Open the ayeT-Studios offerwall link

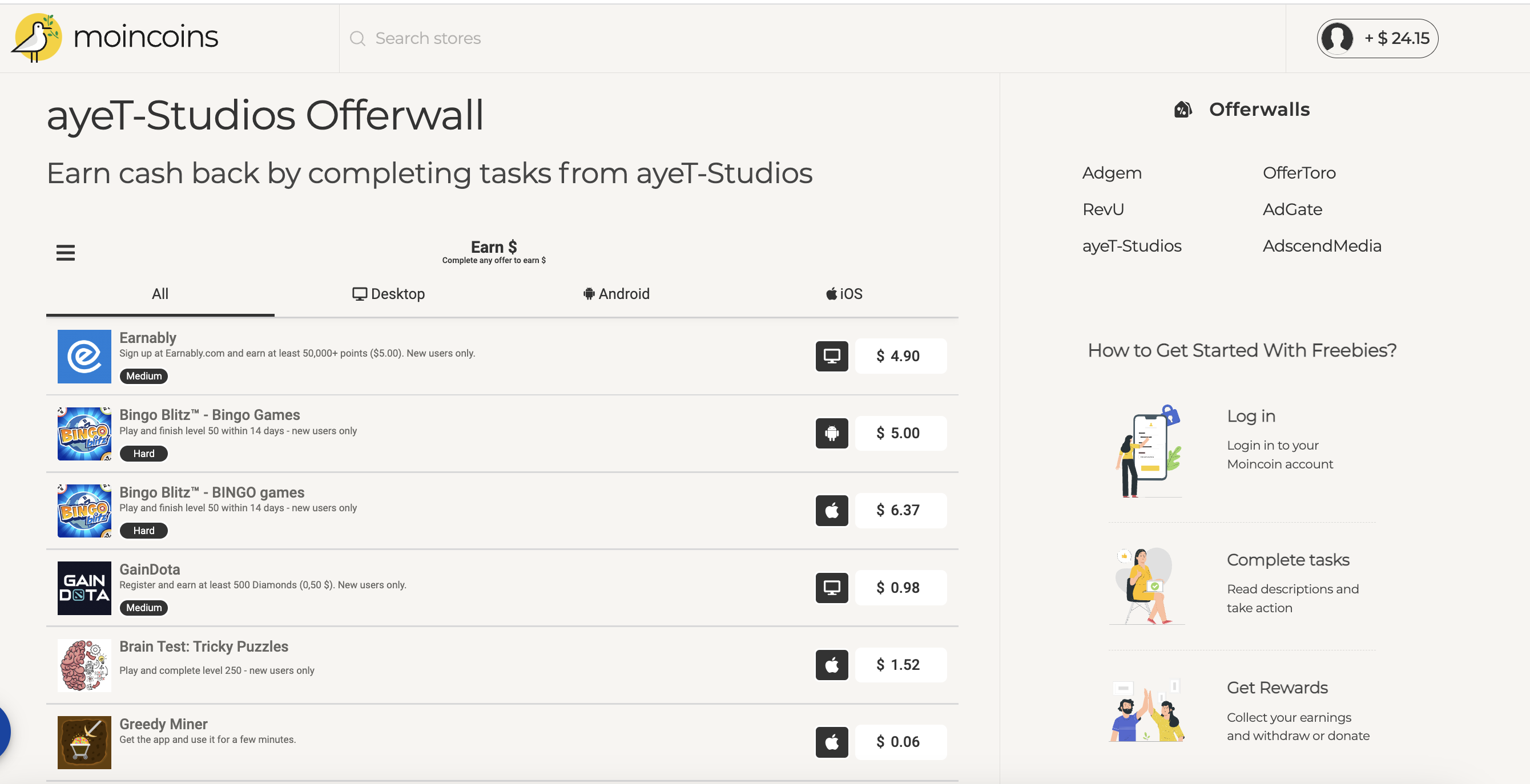click(1132, 246)
